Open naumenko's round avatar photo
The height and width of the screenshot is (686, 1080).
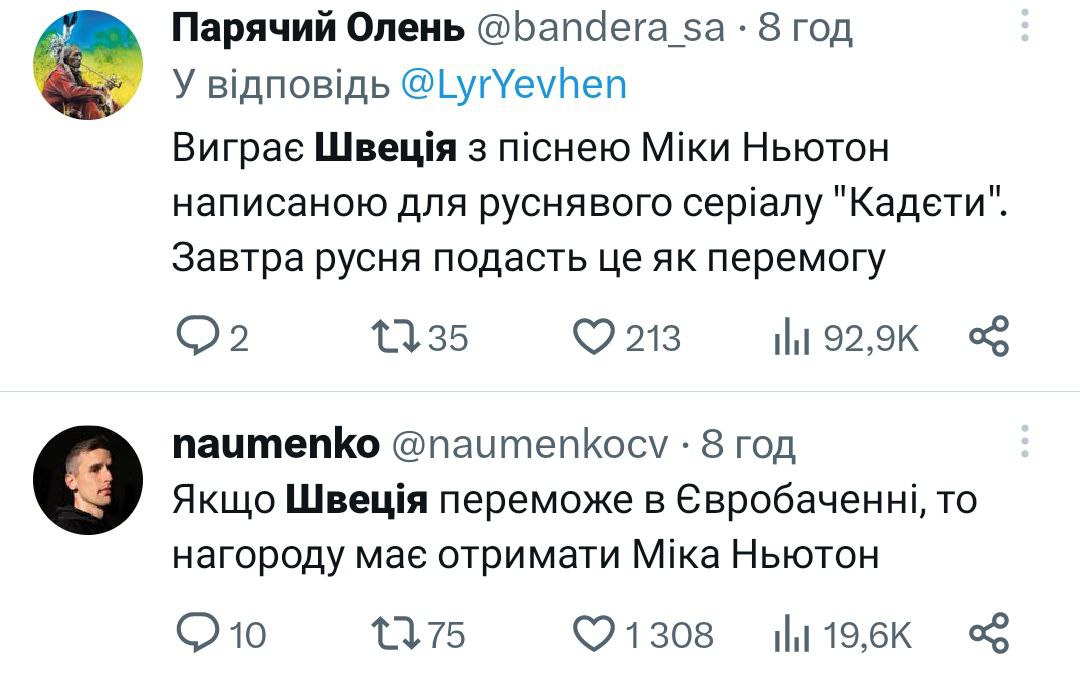click(84, 479)
